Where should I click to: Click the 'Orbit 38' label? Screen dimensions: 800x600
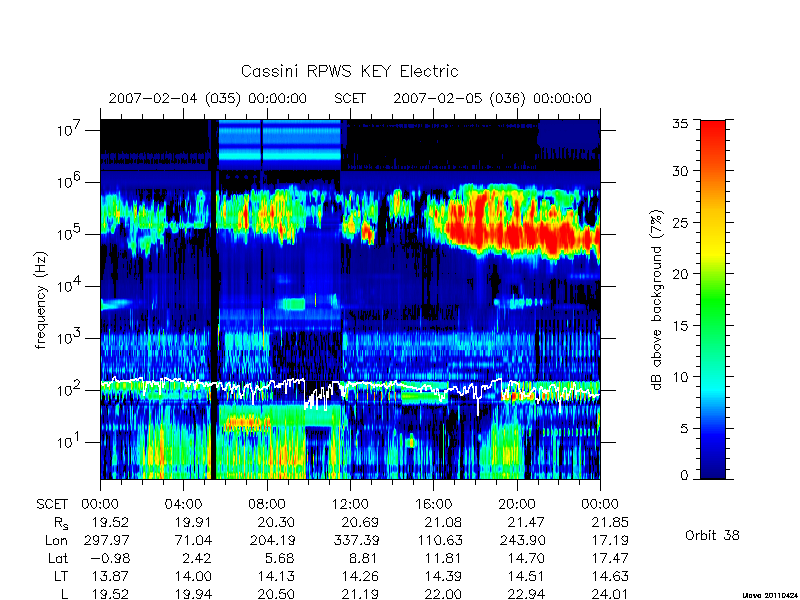712,536
